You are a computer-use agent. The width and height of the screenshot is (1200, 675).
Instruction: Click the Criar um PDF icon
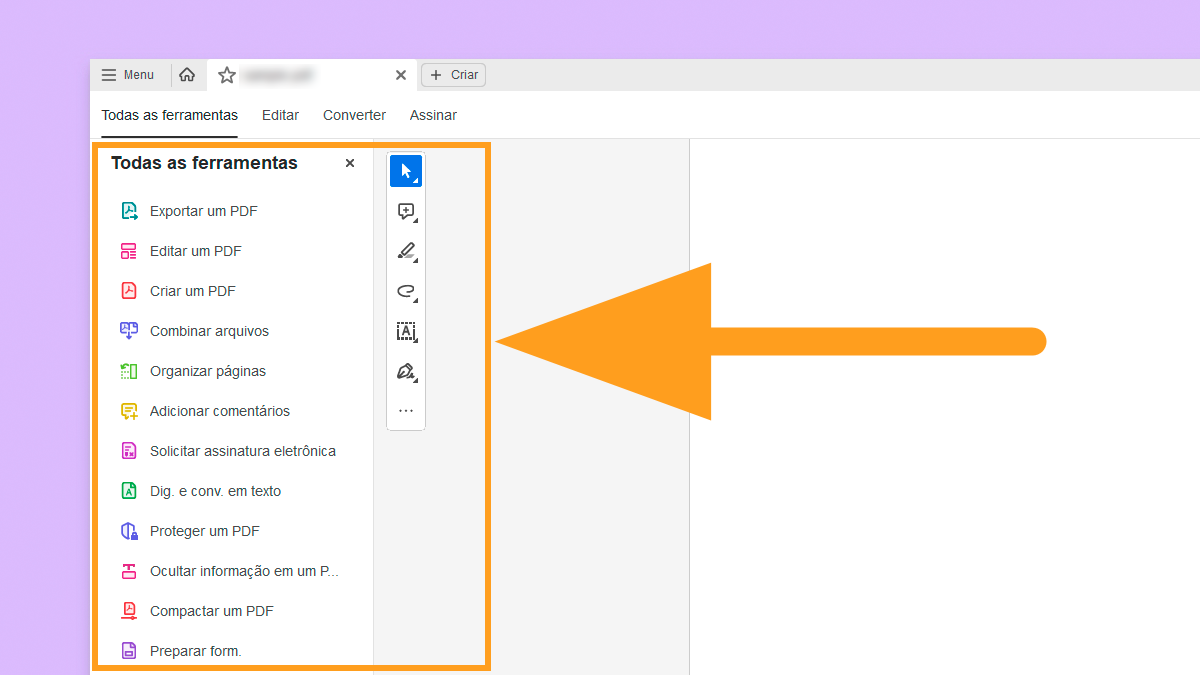click(129, 291)
